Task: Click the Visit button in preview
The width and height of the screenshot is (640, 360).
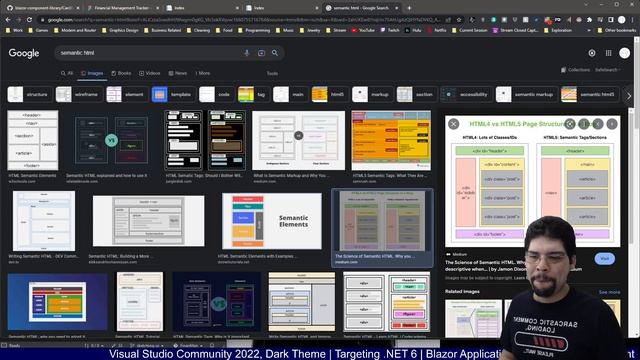Action: coord(604,259)
